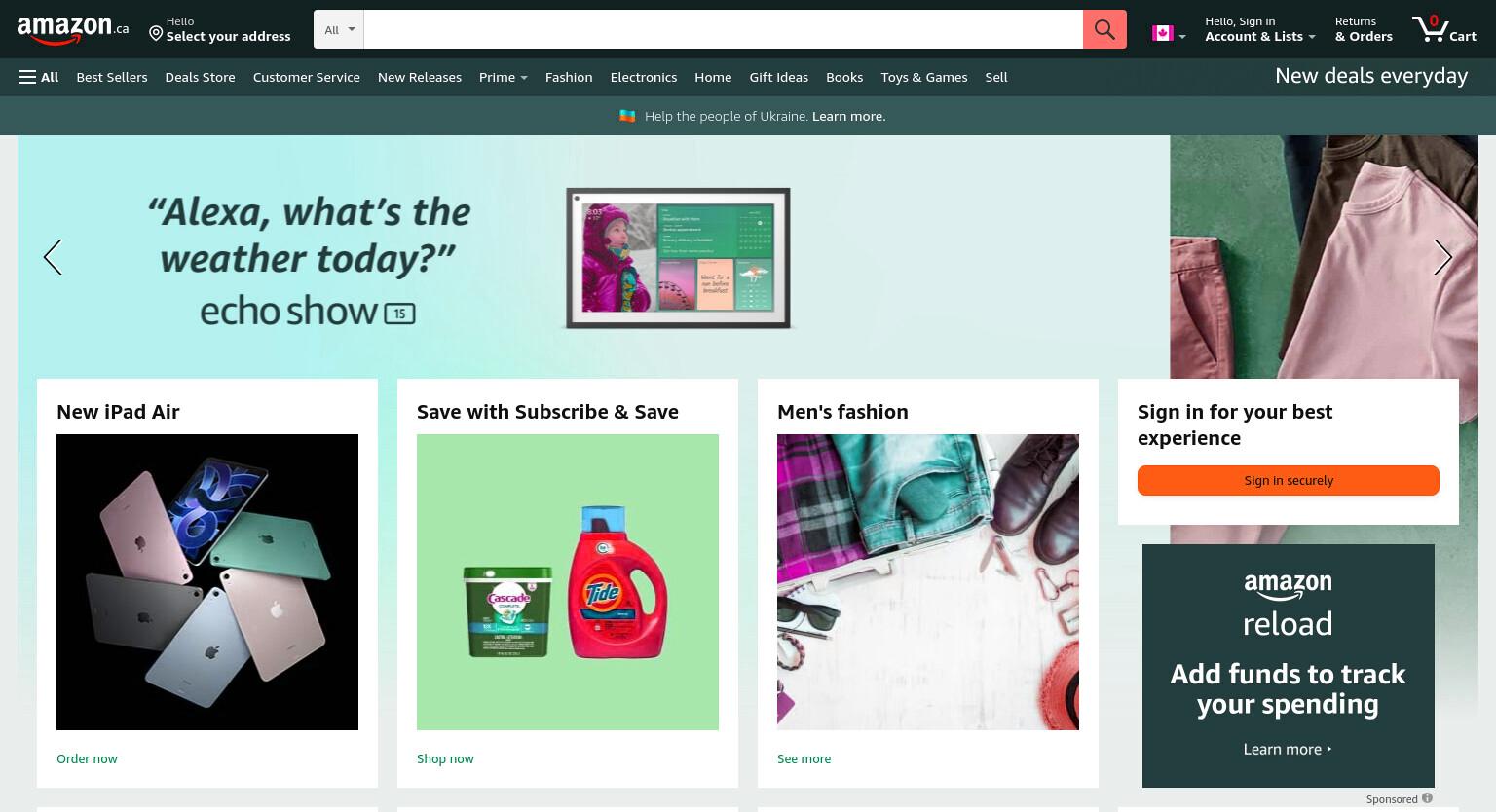
Task: Go to Deals Store
Action: (x=200, y=77)
